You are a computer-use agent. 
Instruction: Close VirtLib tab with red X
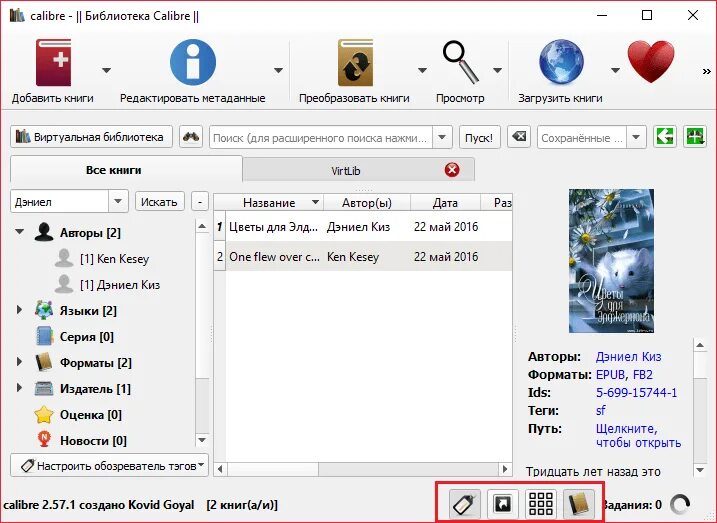tap(452, 170)
